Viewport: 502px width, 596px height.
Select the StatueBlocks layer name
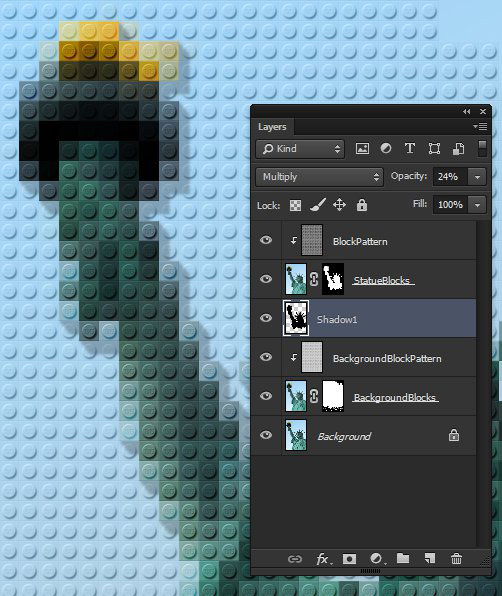(382, 281)
